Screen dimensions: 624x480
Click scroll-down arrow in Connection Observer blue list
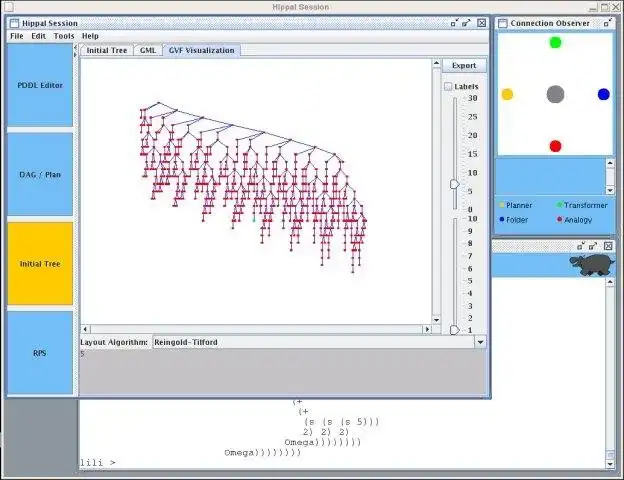pyautogui.click(x=610, y=190)
